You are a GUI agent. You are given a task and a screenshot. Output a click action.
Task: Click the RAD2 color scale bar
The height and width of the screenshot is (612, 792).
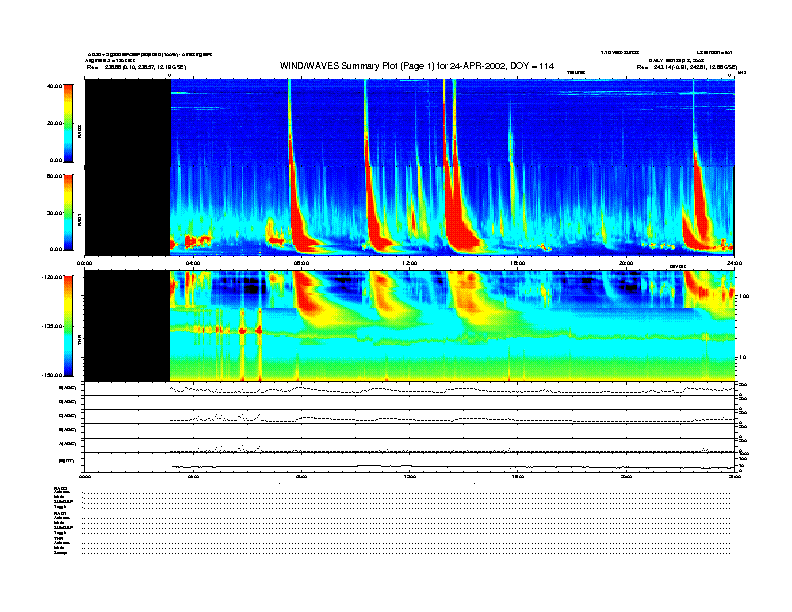68,123
